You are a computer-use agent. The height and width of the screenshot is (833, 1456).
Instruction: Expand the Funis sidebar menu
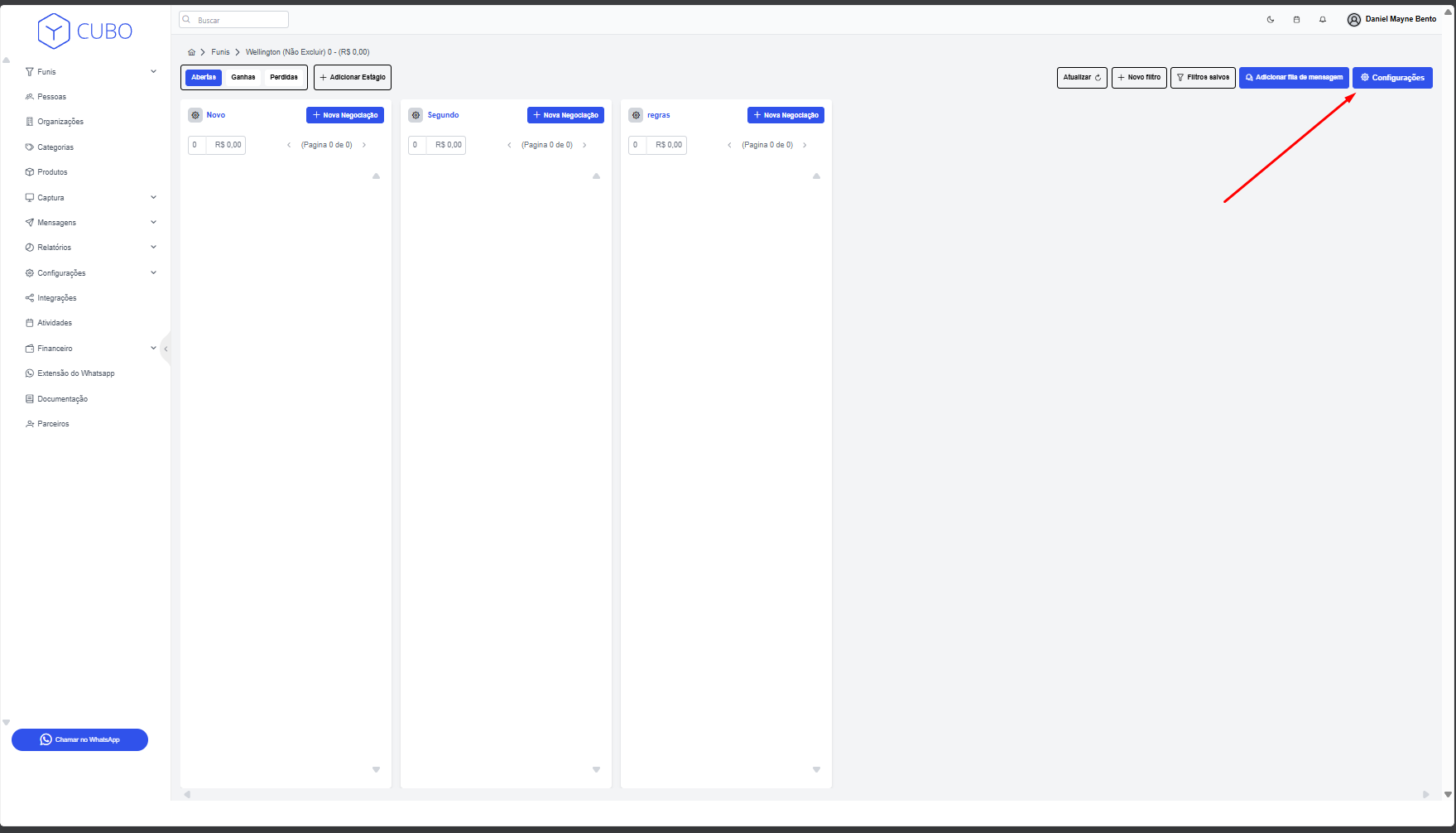click(x=153, y=72)
